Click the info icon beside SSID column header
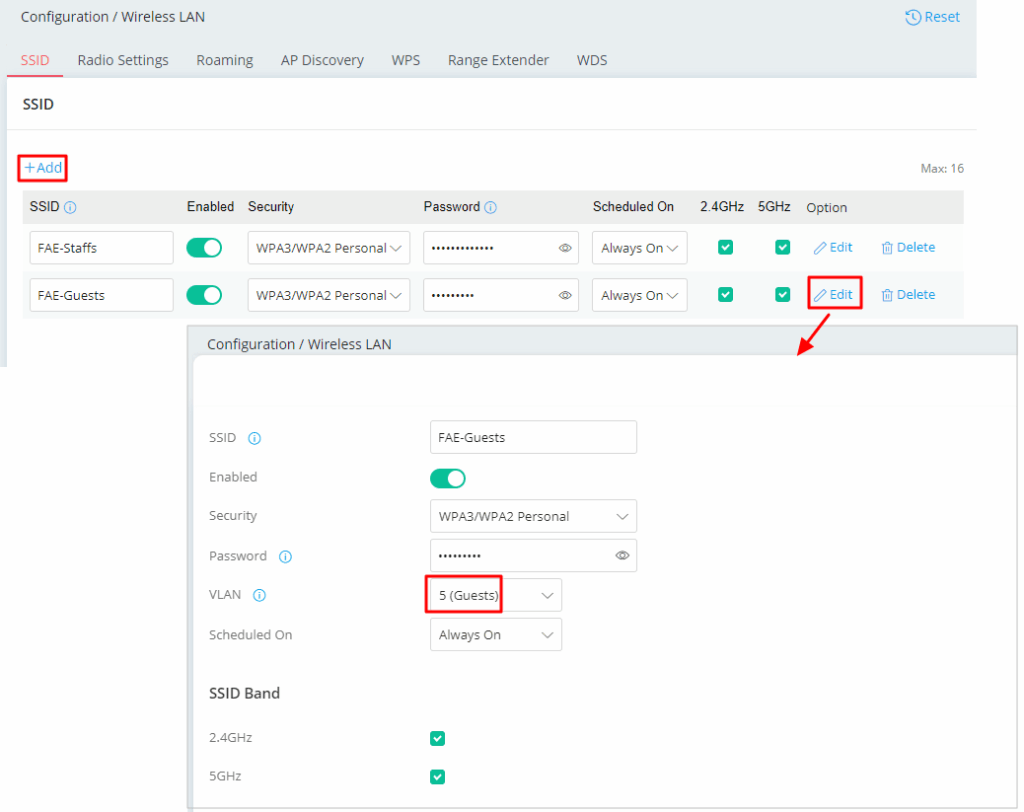The width and height of the screenshot is (1024, 812). (70, 208)
